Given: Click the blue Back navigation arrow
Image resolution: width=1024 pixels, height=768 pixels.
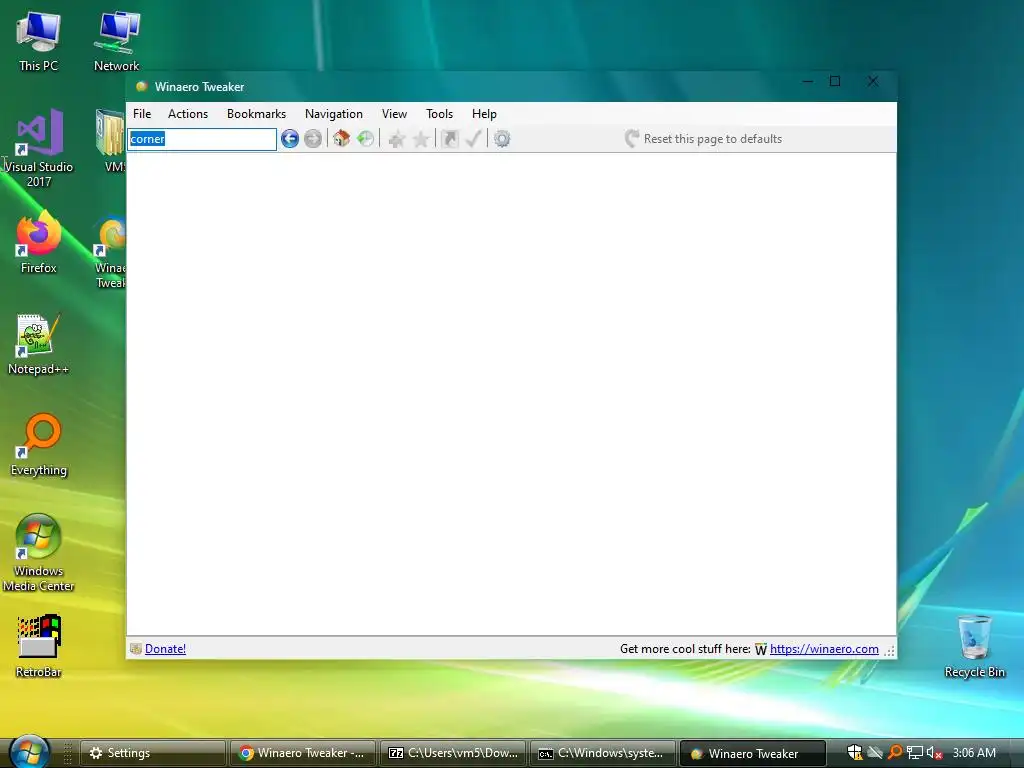Looking at the screenshot, I should (x=290, y=138).
